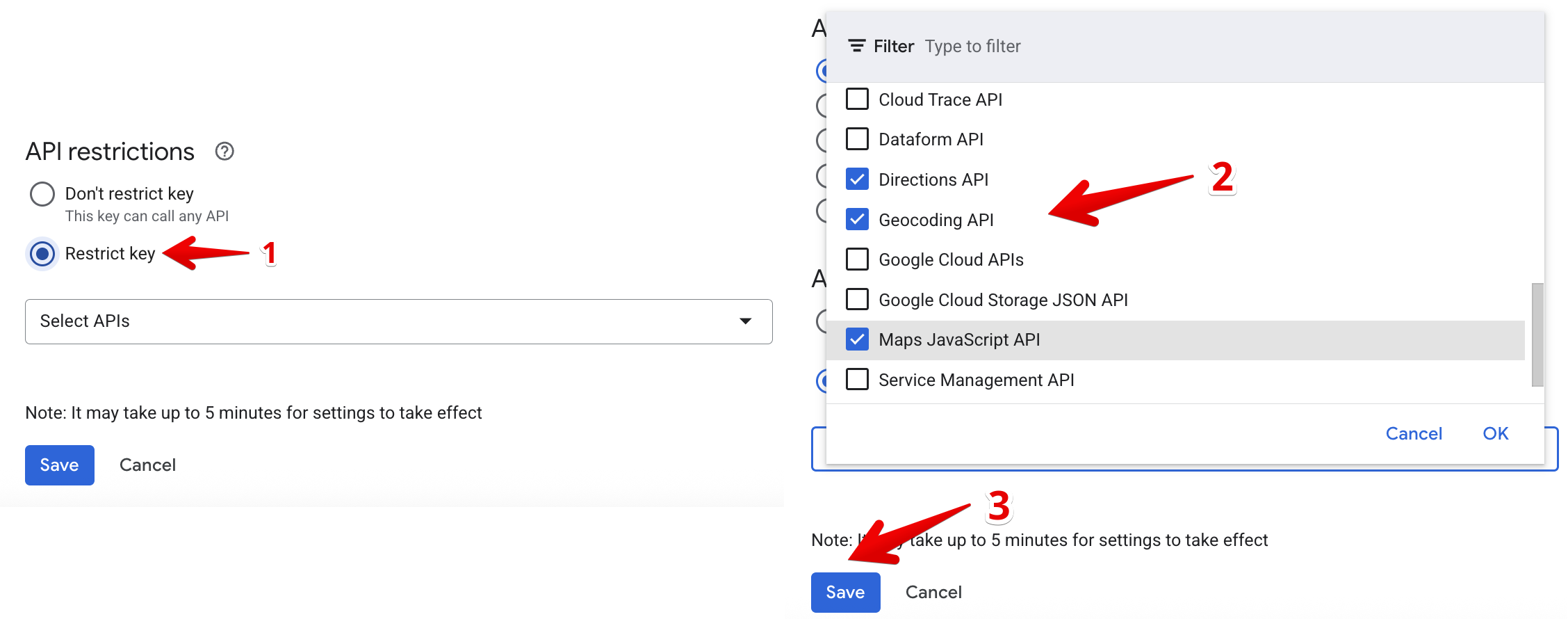
Task: Check Google Cloud Storage JSON API checkbox
Action: (857, 299)
